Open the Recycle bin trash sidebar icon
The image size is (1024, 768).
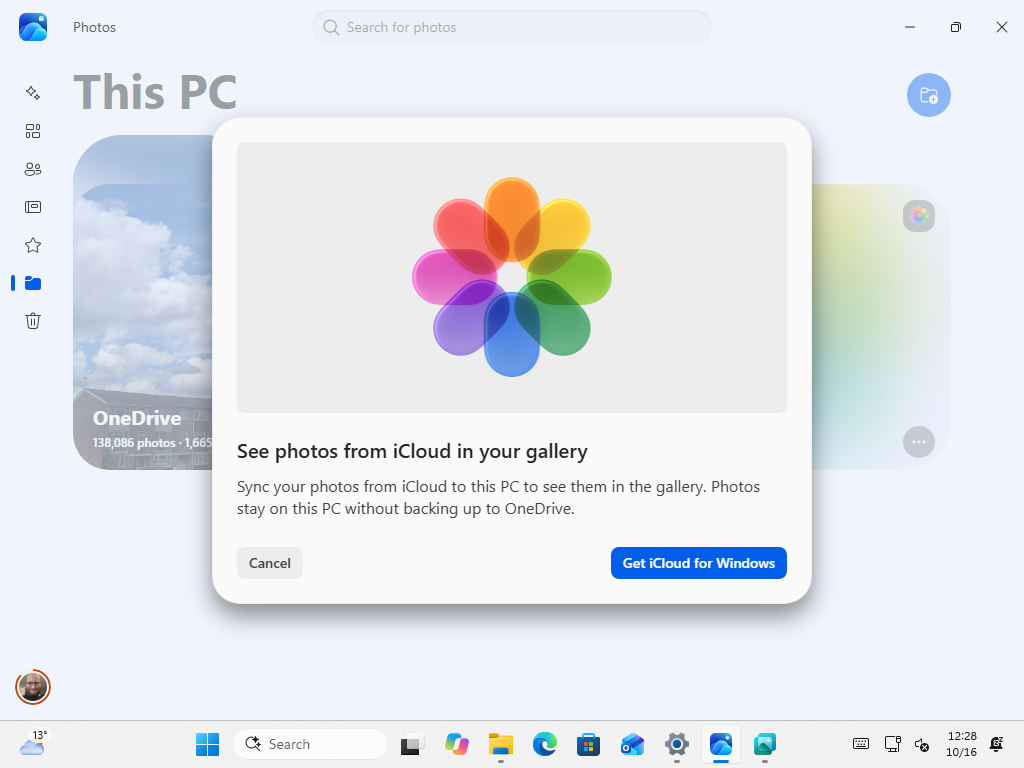(x=33, y=321)
